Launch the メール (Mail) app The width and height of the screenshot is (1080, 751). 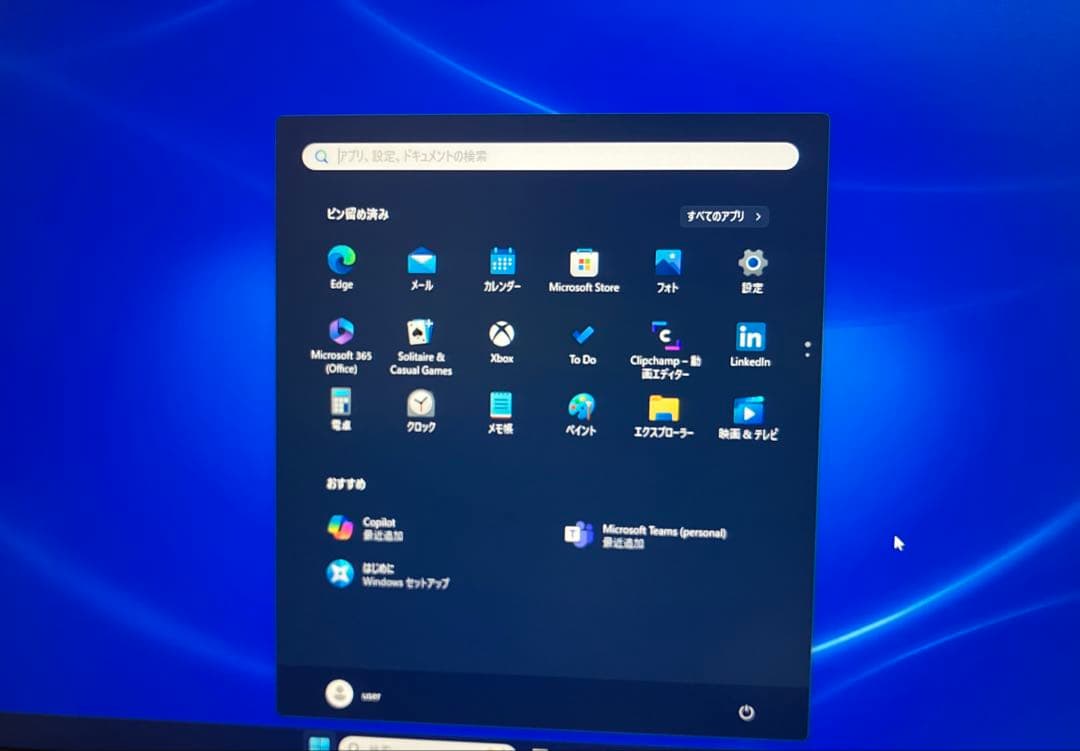click(421, 262)
